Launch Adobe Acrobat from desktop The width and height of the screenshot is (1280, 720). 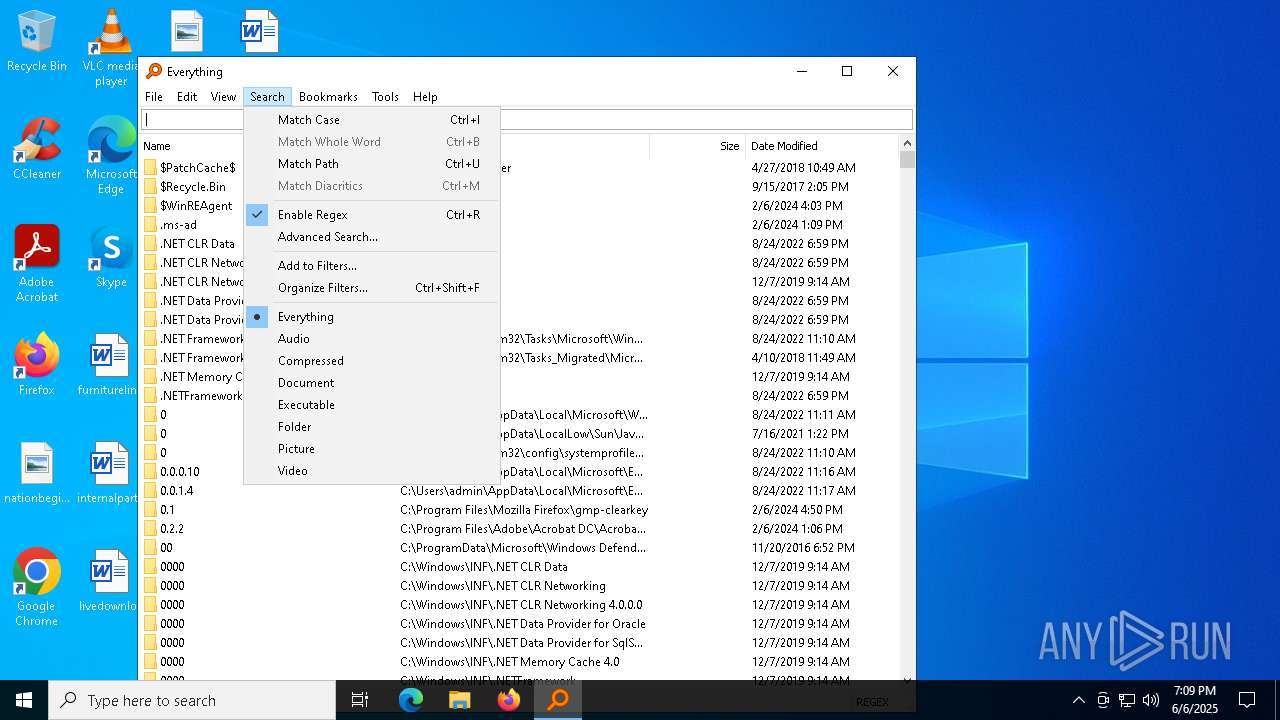[x=37, y=264]
